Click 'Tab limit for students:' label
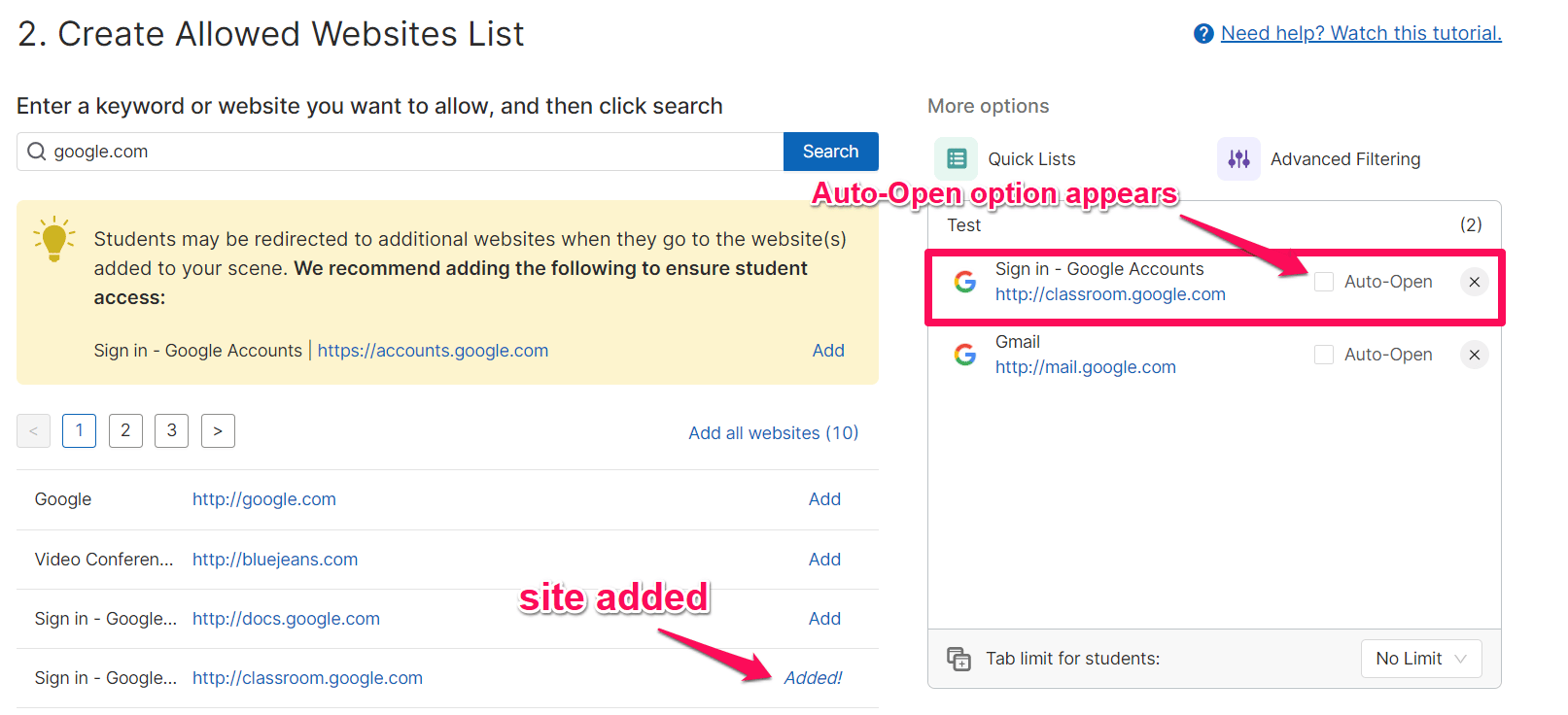Viewport: 1568px width, 715px height. [1073, 659]
